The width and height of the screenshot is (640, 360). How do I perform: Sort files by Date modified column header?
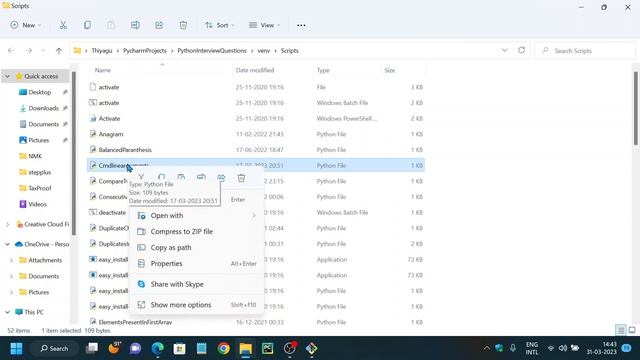255,70
